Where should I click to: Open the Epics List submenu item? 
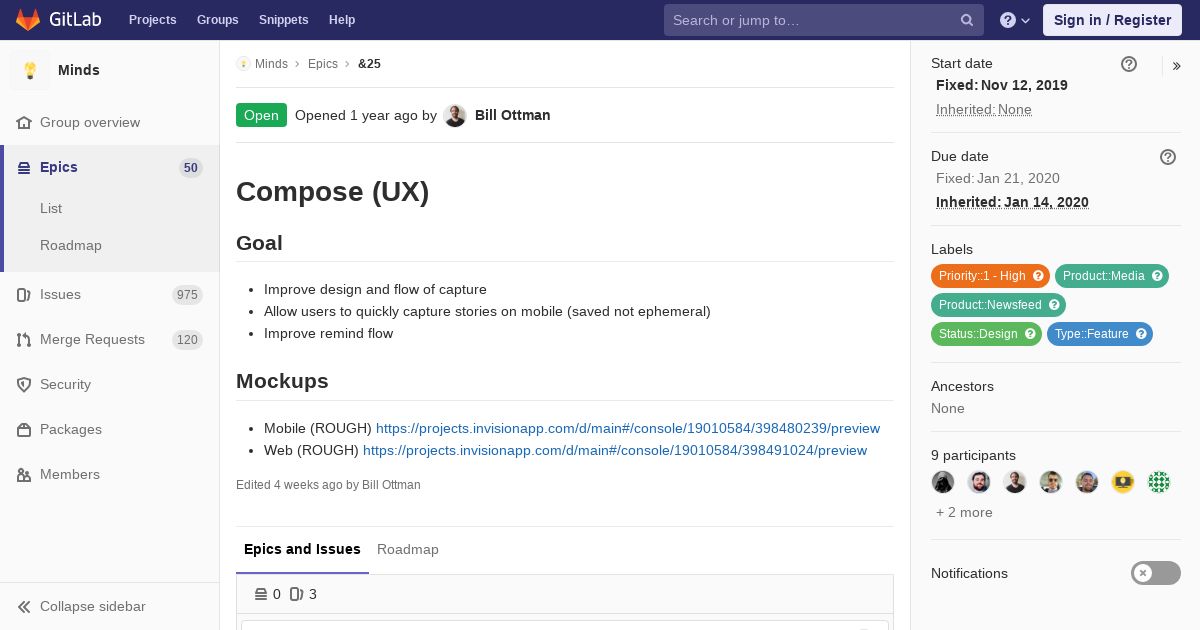point(51,208)
